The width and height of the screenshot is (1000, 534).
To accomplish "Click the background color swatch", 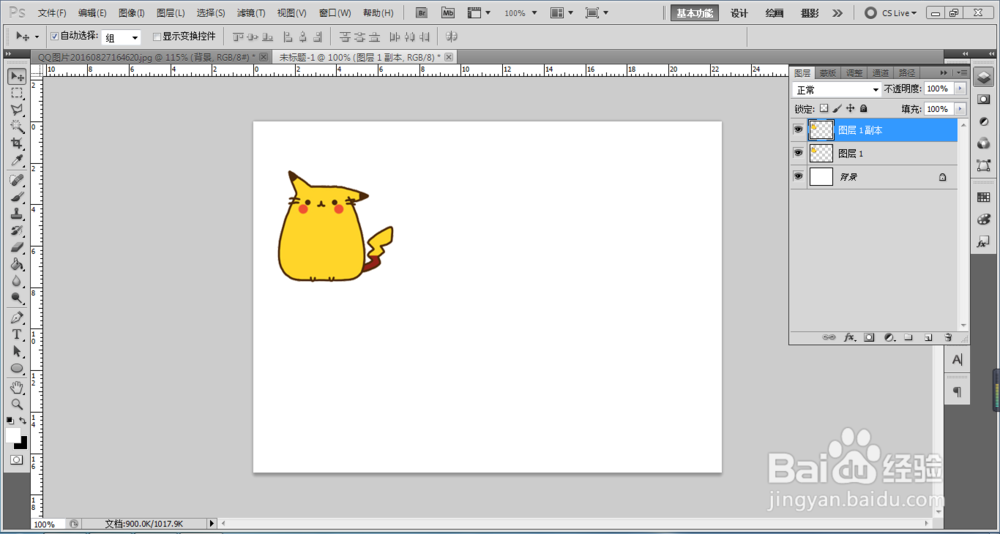I will coord(24,445).
